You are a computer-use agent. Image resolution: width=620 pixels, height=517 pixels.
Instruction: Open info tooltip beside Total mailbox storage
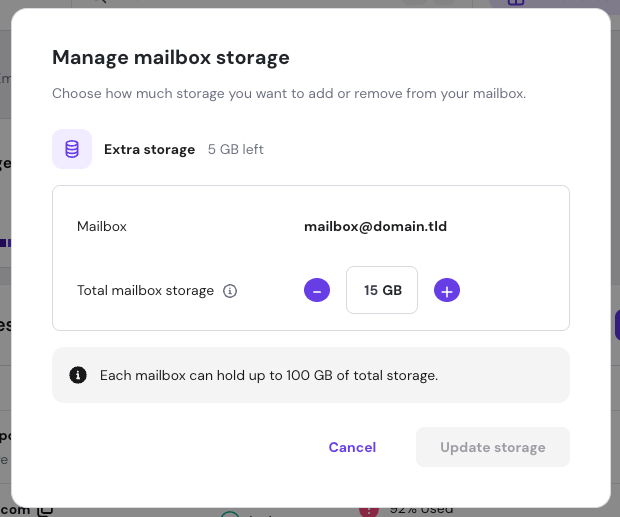(x=230, y=291)
